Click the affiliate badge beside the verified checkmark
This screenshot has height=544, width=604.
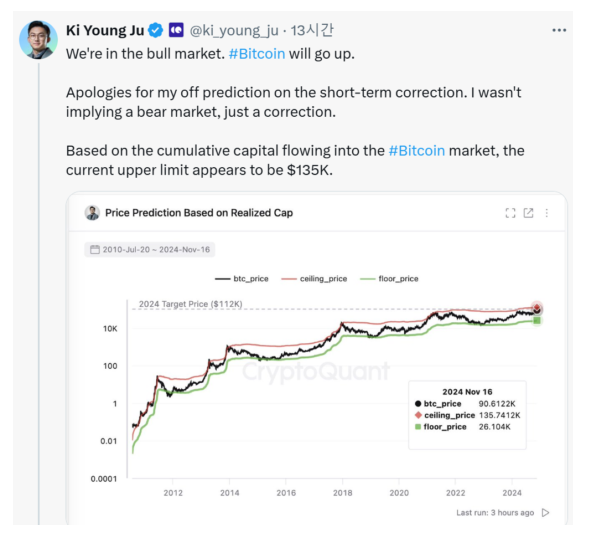(176, 30)
